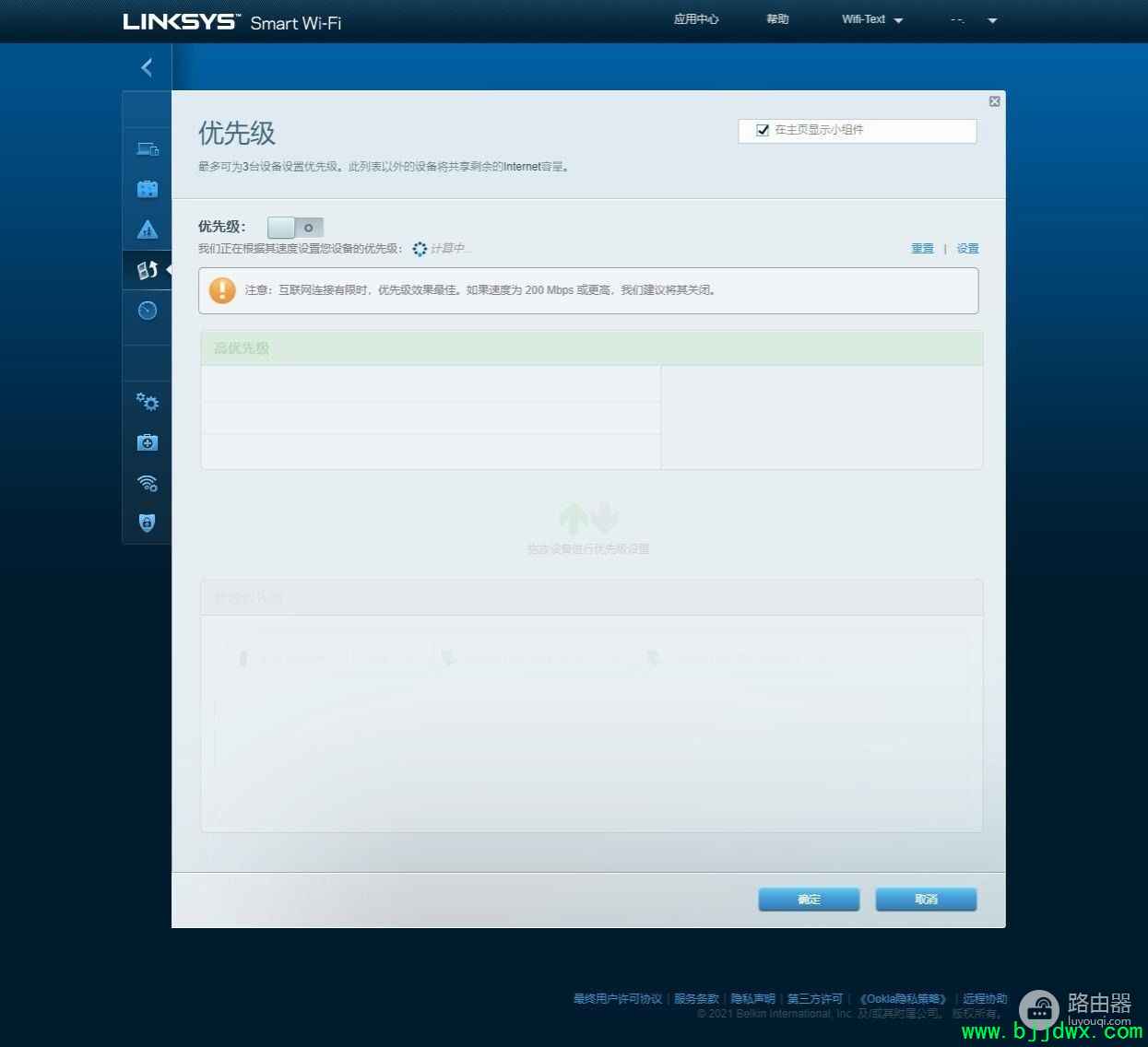Open the Troubleshooting medical kit icon
1148x1047 pixels.
coord(148,442)
